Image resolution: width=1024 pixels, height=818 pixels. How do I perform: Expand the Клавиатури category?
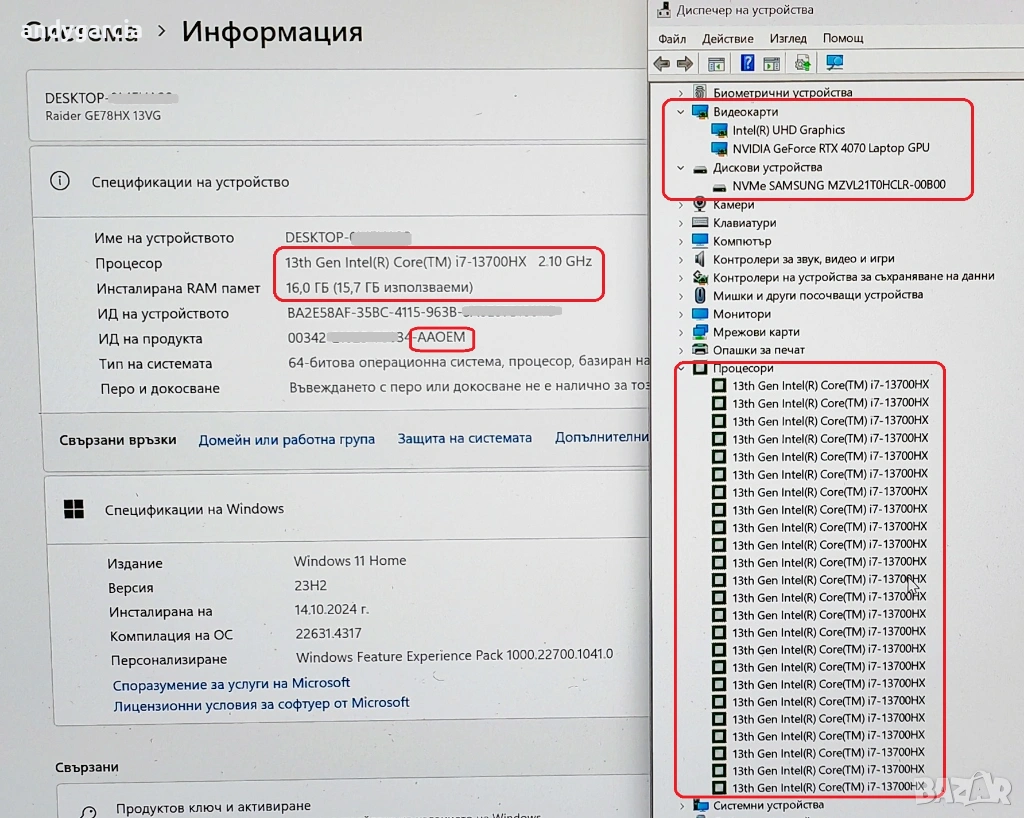(681, 223)
